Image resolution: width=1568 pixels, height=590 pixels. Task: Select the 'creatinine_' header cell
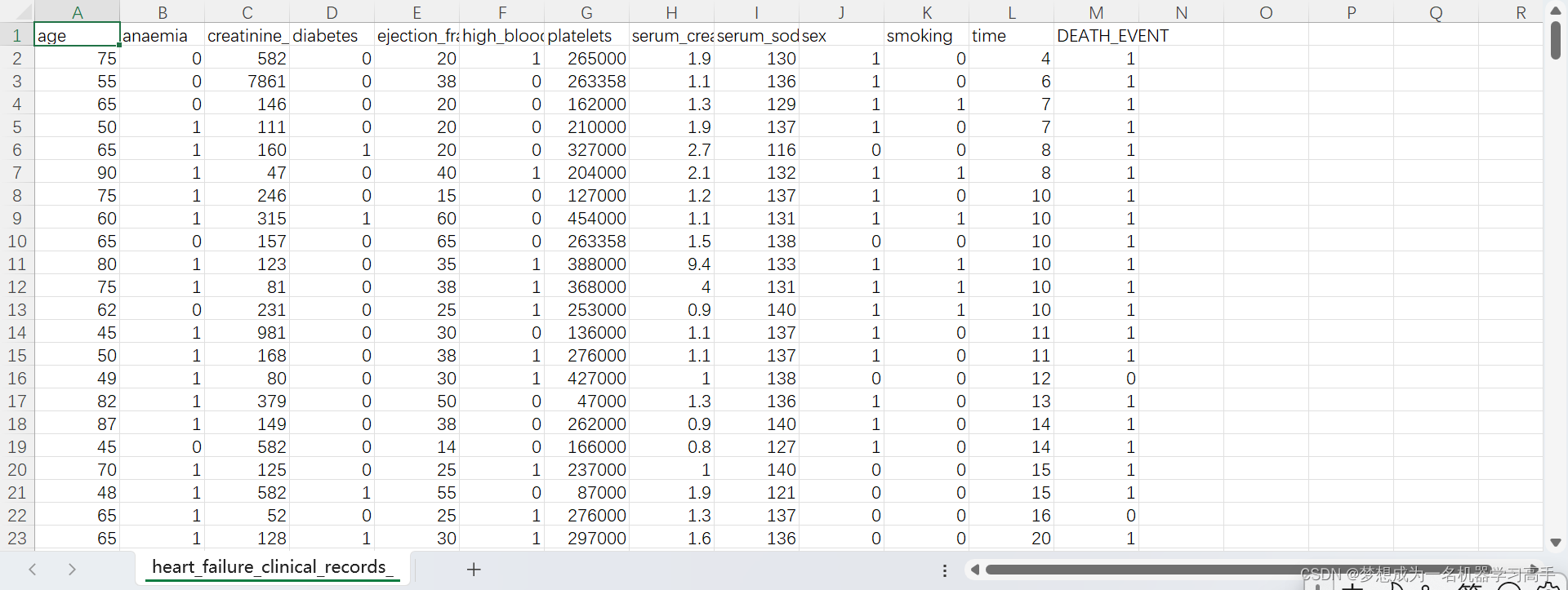tap(247, 35)
